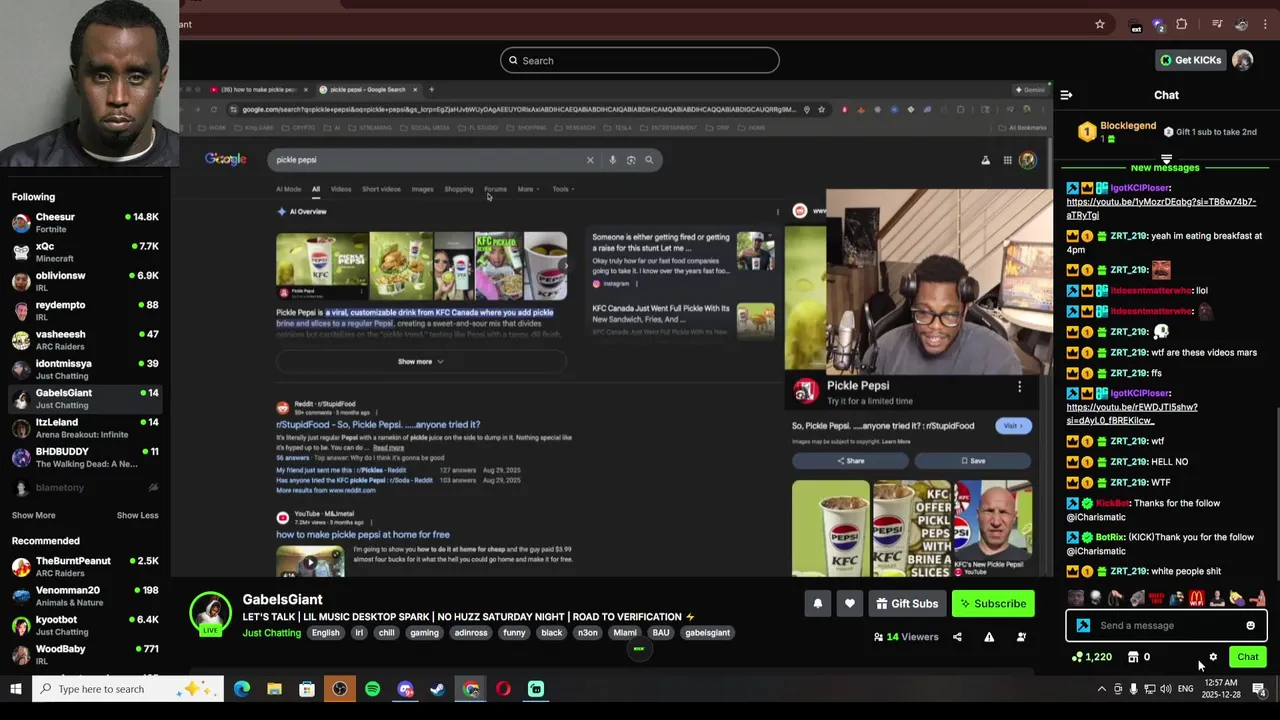Viewport: 1280px width, 720px height.
Task: Click the funny tag
Action: (x=514, y=633)
